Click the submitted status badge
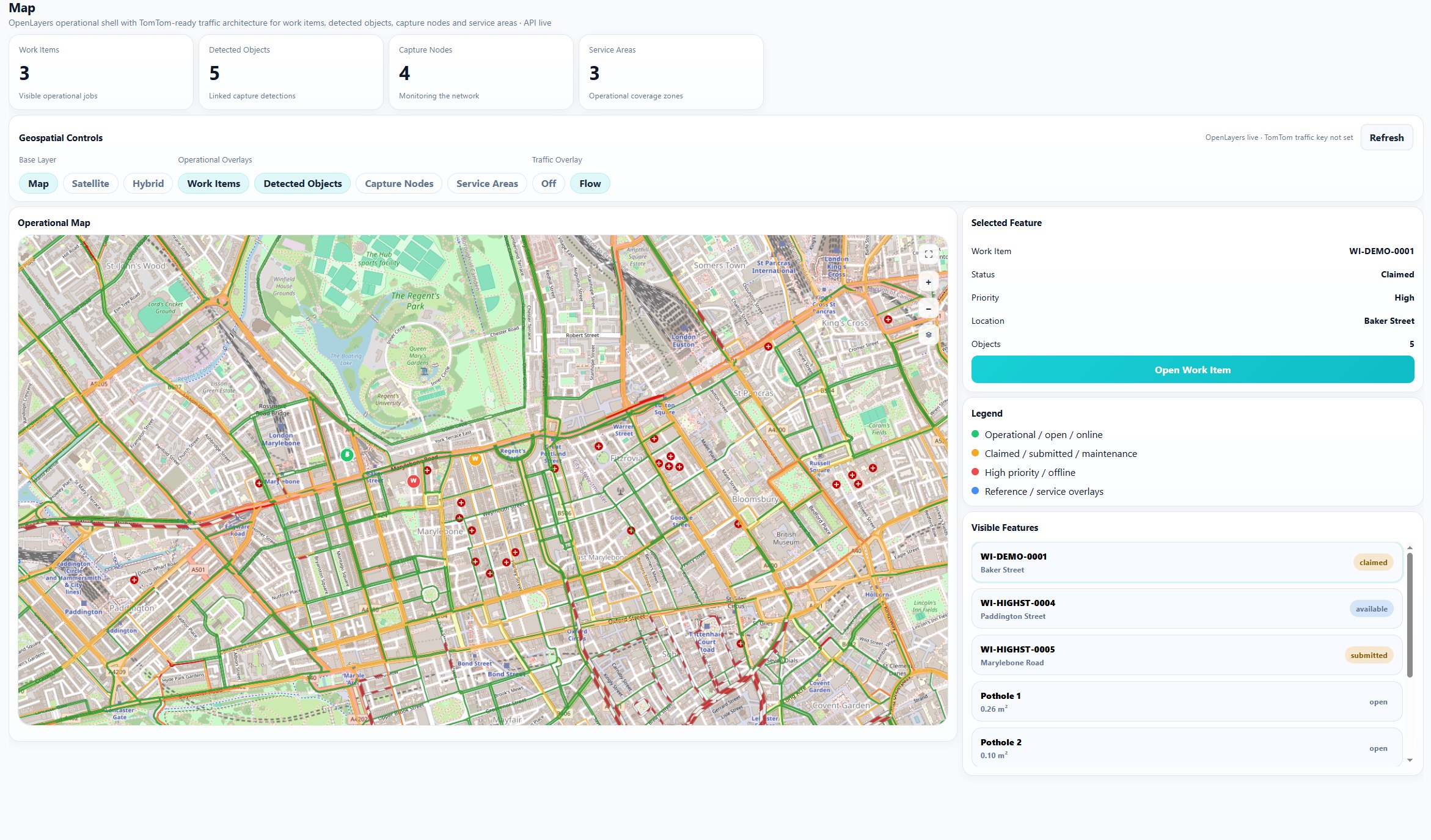This screenshot has width=1431, height=840. 1369,656
